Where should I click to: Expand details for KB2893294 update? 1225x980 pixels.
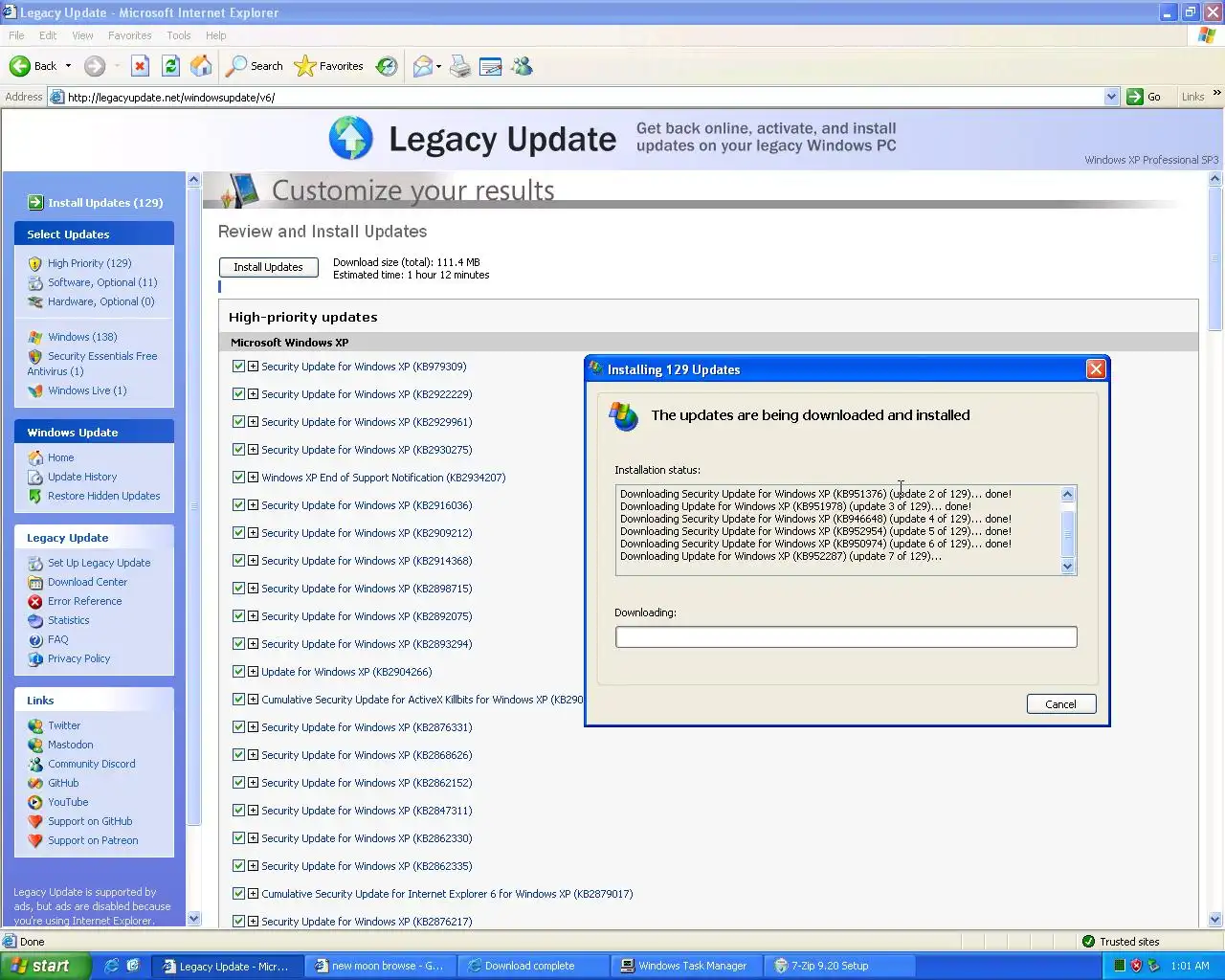253,643
